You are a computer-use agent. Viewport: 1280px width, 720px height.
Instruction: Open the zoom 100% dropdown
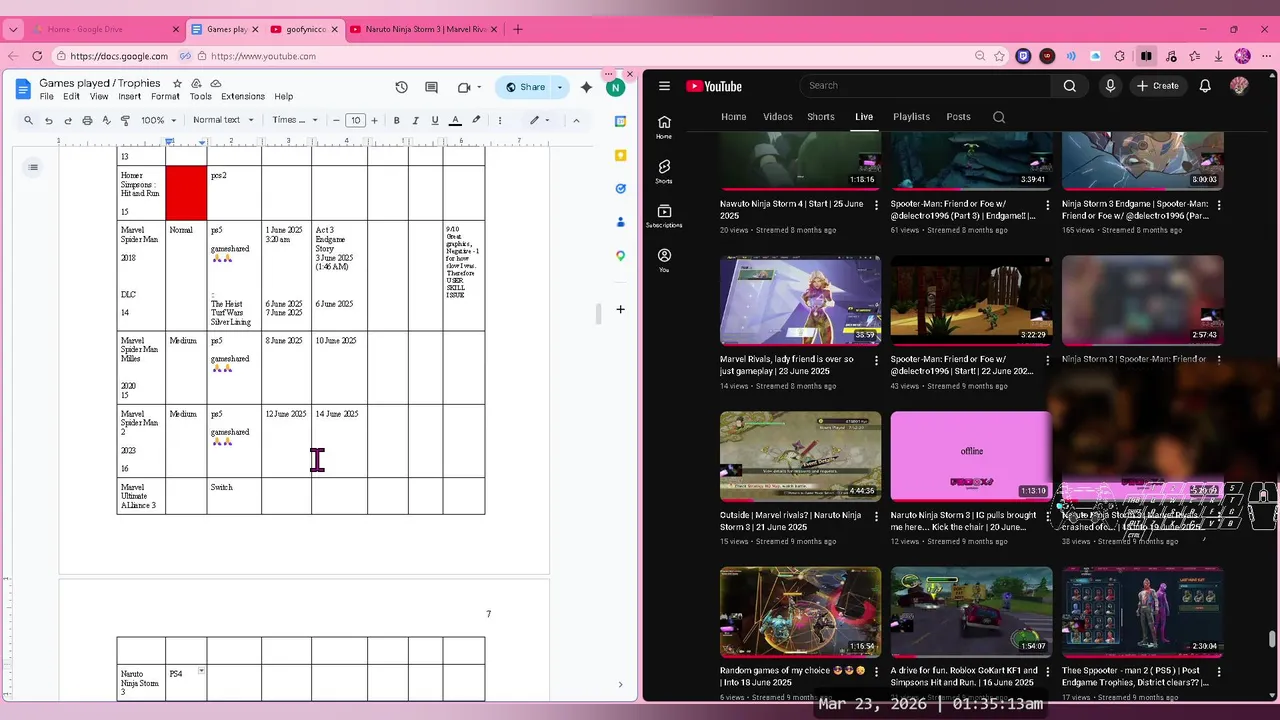(158, 120)
